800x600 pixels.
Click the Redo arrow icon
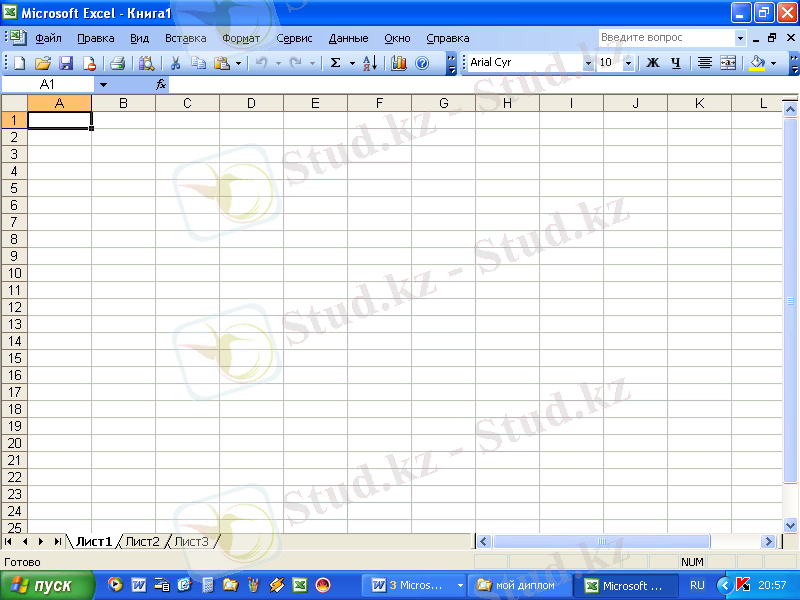[295, 63]
